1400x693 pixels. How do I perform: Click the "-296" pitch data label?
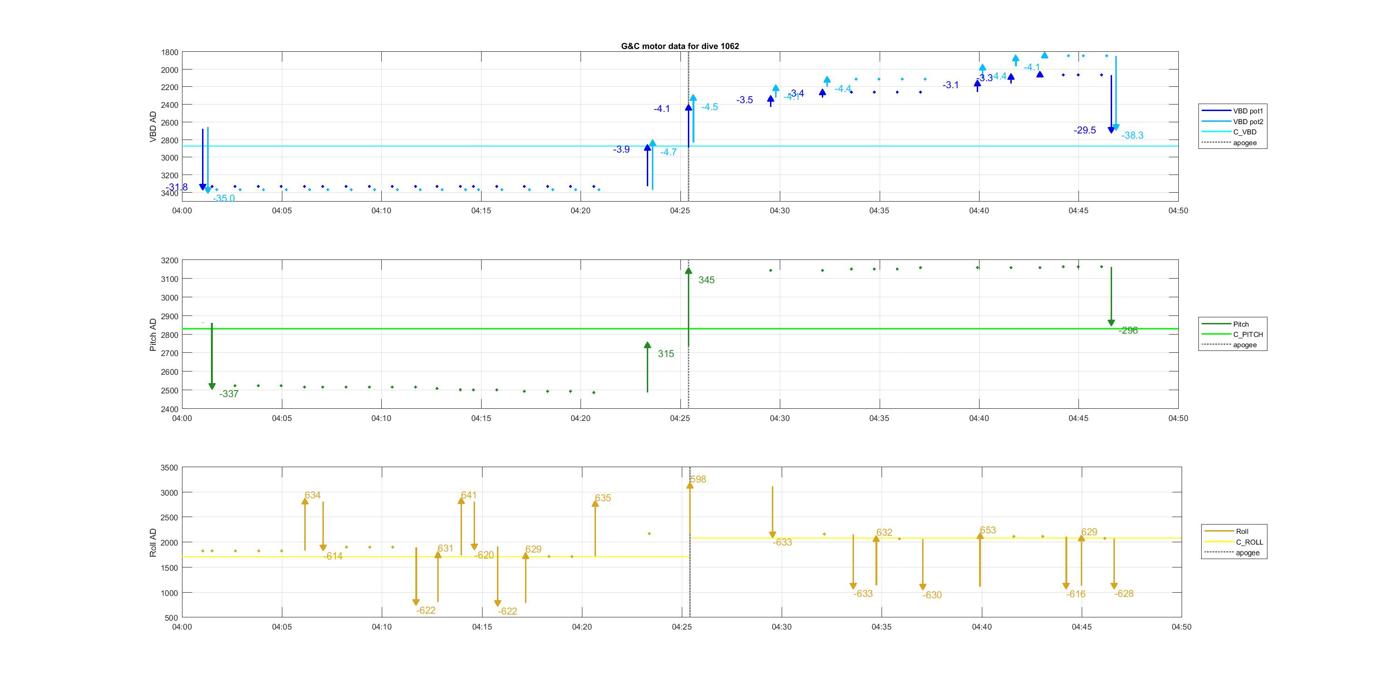[1128, 330]
